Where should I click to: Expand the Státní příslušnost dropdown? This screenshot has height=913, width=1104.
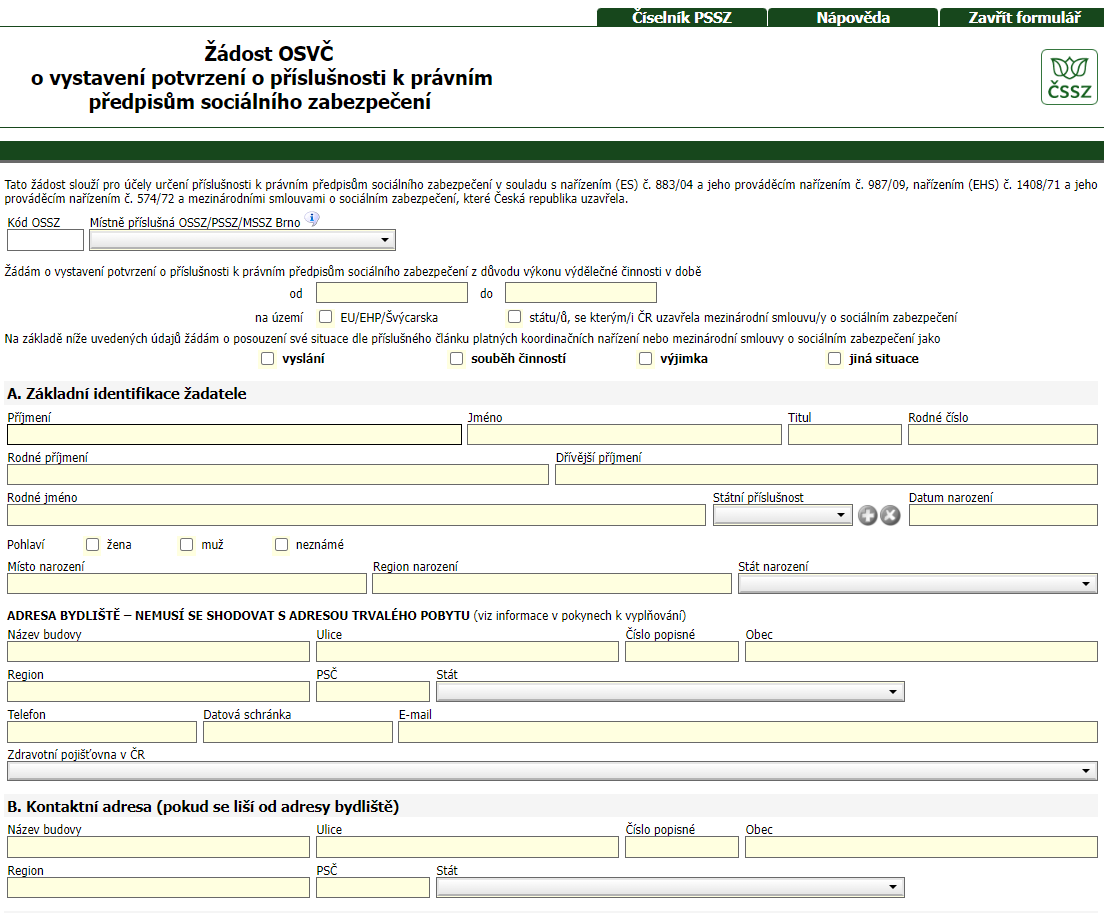coord(782,515)
